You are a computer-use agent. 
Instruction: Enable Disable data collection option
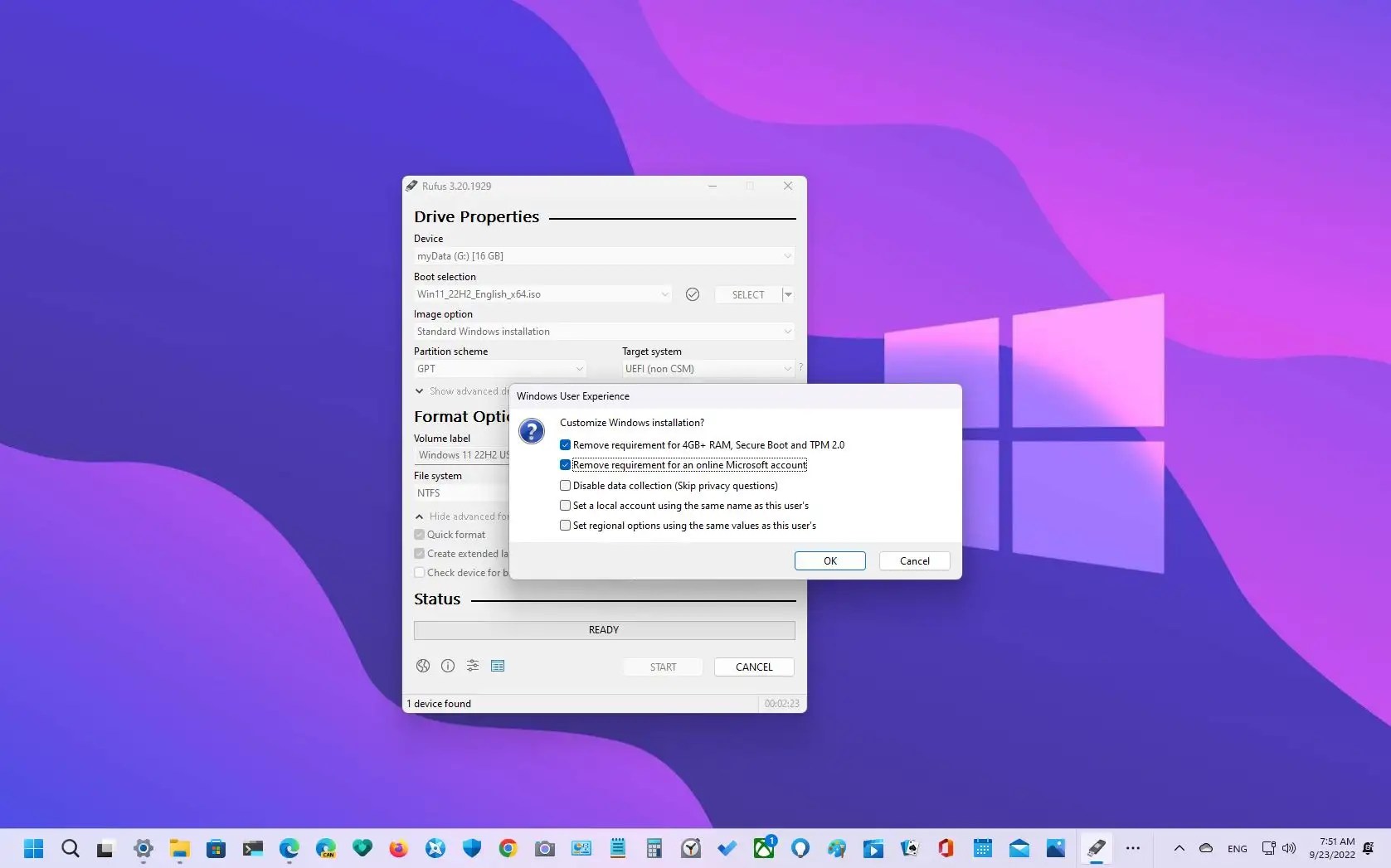(565, 485)
